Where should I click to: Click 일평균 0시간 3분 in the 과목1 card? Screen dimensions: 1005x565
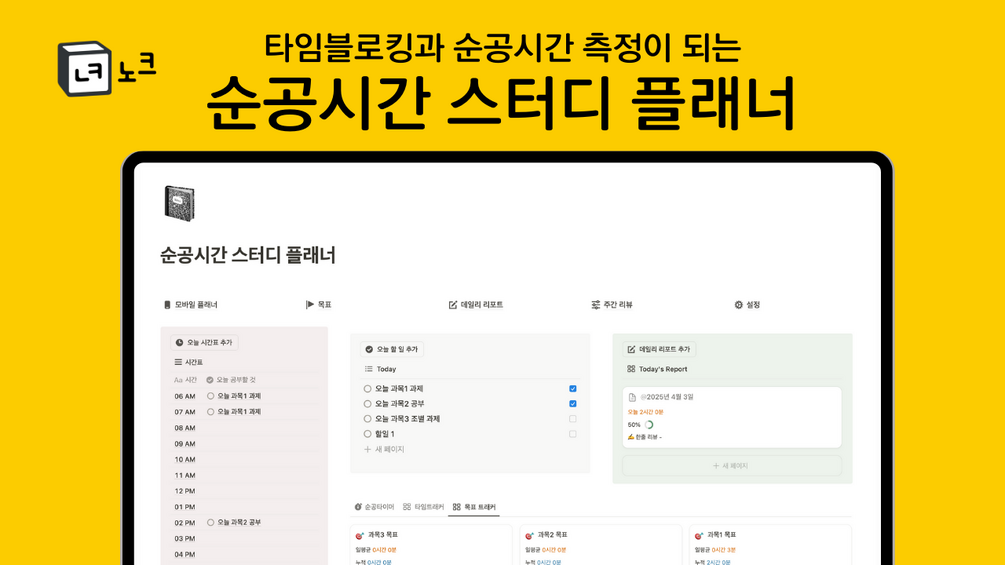coord(715,550)
